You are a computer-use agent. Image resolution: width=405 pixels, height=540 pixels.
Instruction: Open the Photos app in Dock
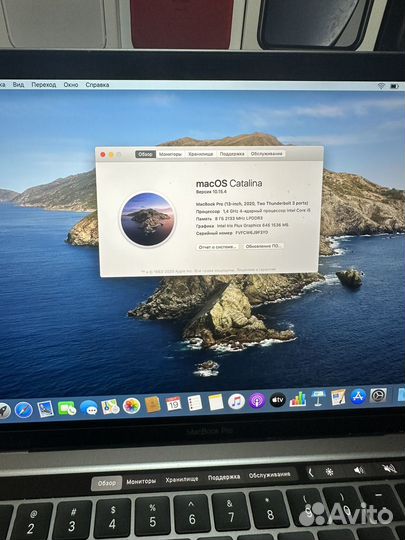coord(131,406)
